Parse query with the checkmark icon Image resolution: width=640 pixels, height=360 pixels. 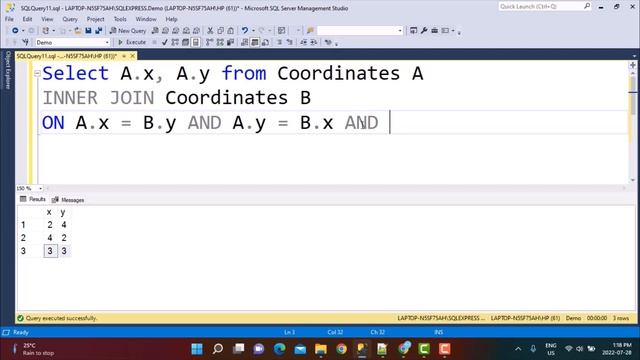(164, 42)
